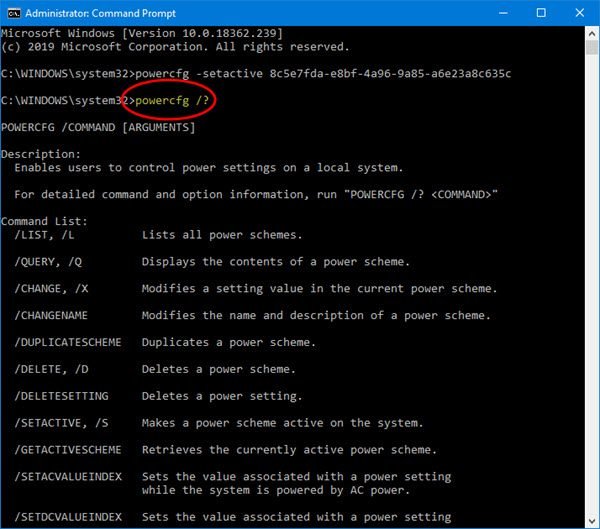Viewport: 600px width, 529px height.
Task: Click the scrollbar down arrow
Action: (592, 521)
